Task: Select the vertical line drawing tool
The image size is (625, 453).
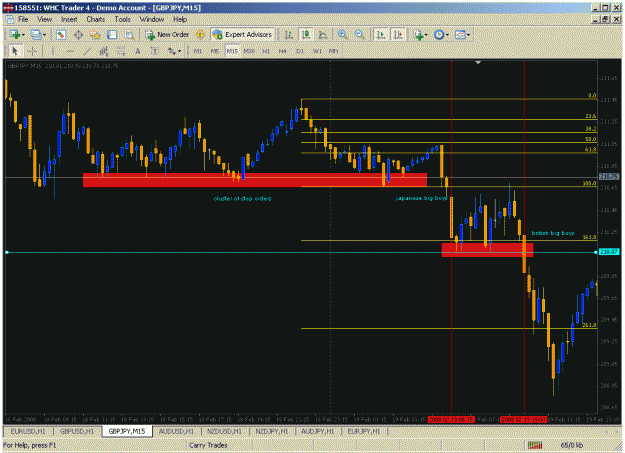Action: click(53, 51)
